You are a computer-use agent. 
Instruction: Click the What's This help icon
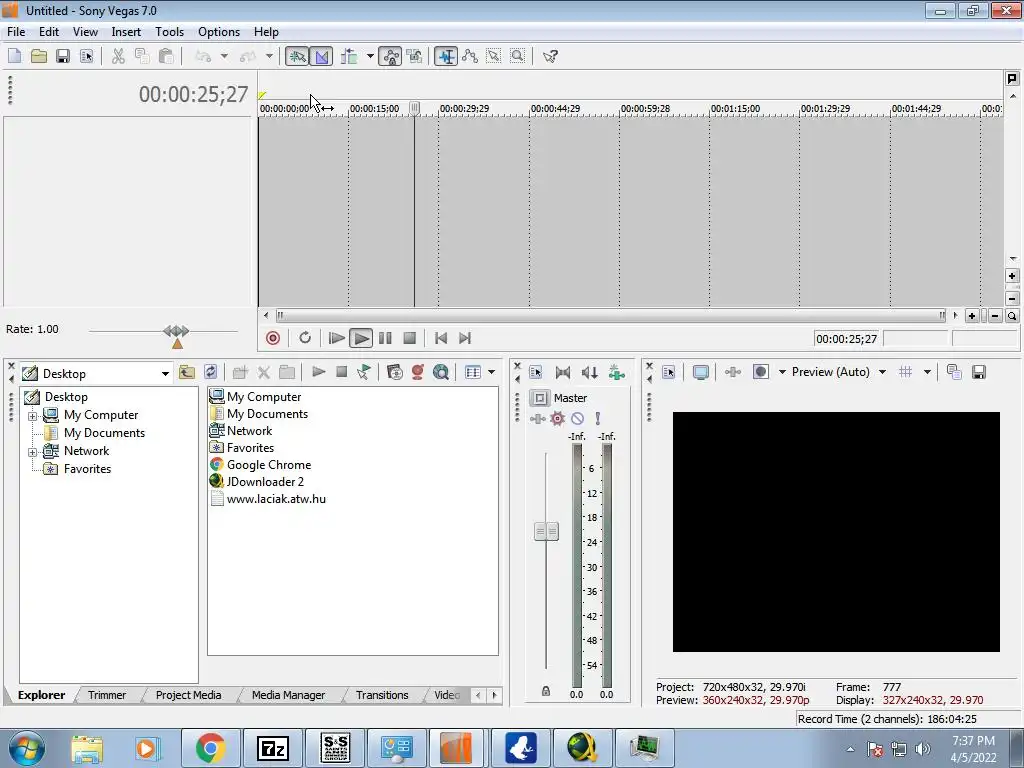(550, 56)
